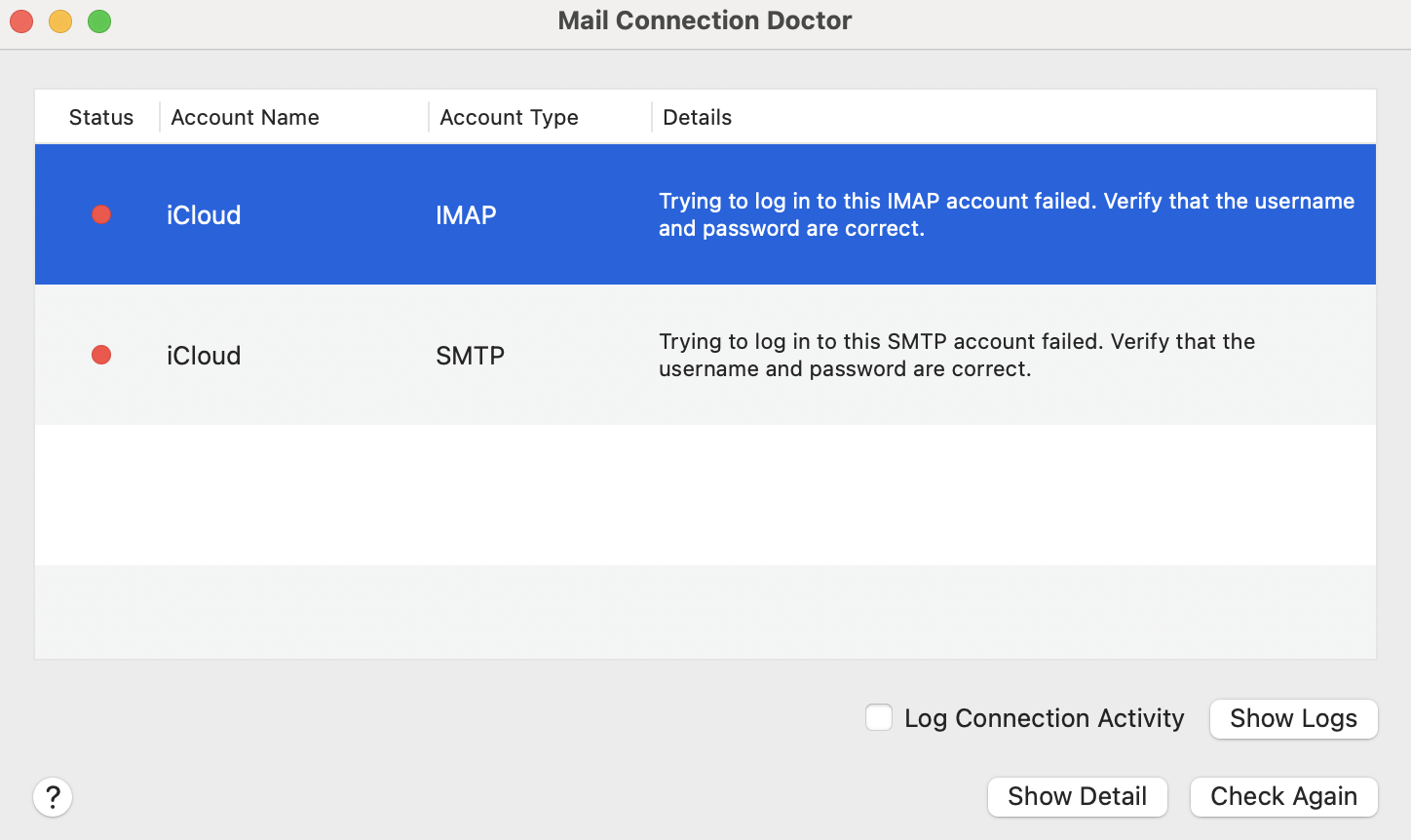Screen dimensions: 1411x840
Task: Click the Account Name column header
Action: (x=246, y=117)
